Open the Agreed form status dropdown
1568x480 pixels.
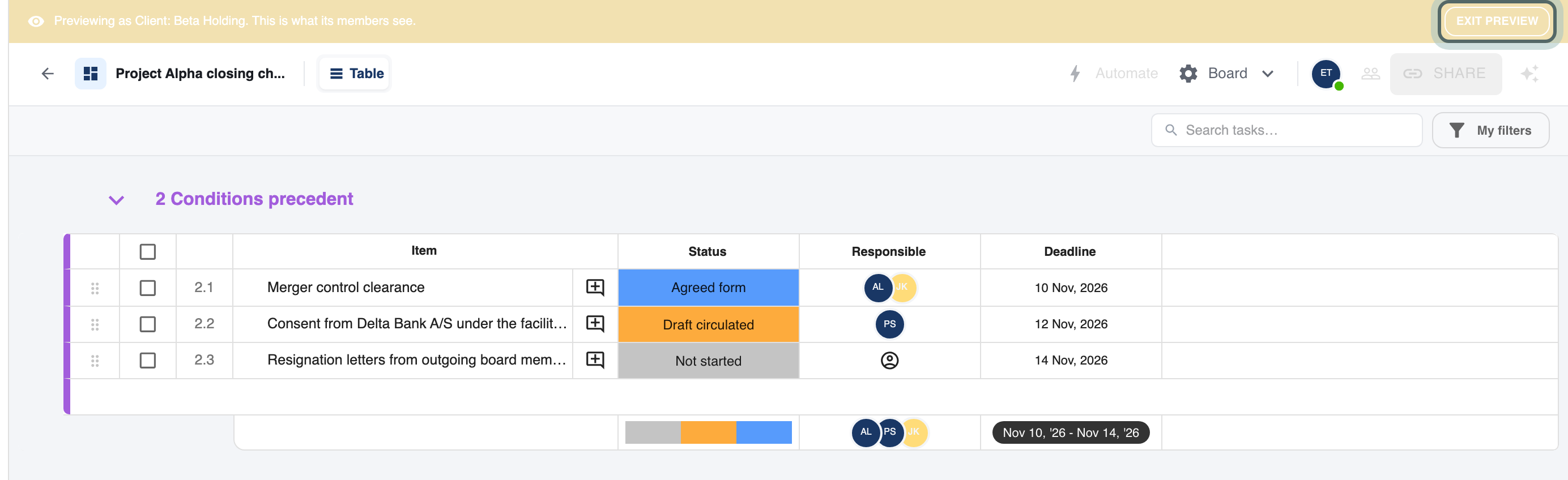pos(708,288)
